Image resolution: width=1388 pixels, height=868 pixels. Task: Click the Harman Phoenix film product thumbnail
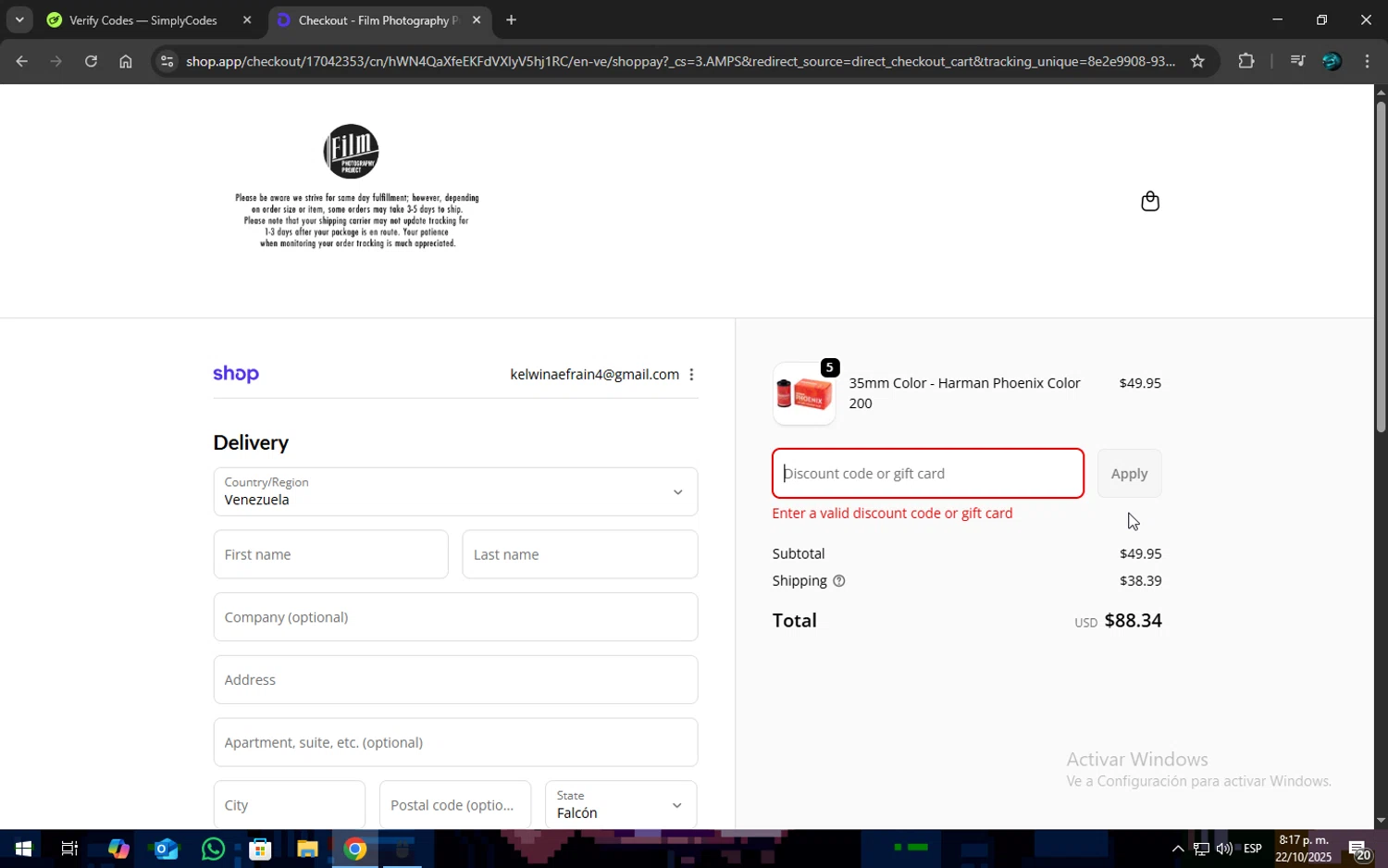coord(804,394)
